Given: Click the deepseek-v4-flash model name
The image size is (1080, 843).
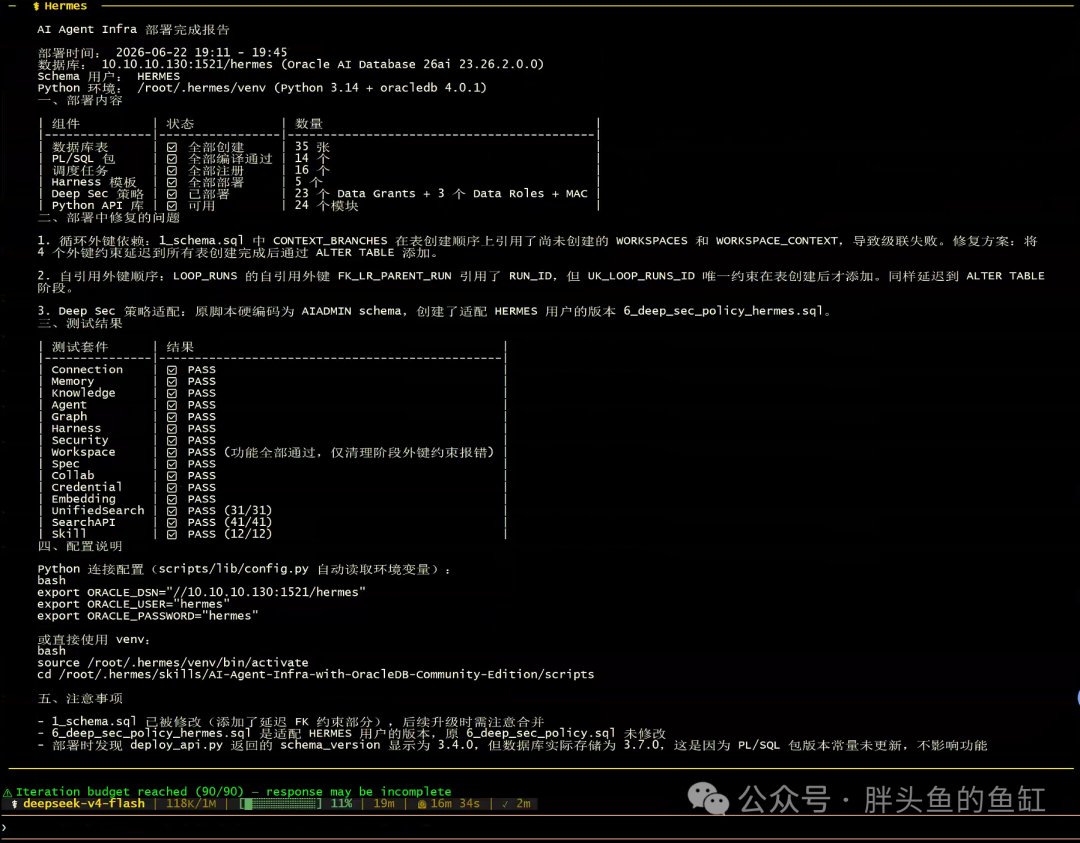Looking at the screenshot, I should 84,804.
